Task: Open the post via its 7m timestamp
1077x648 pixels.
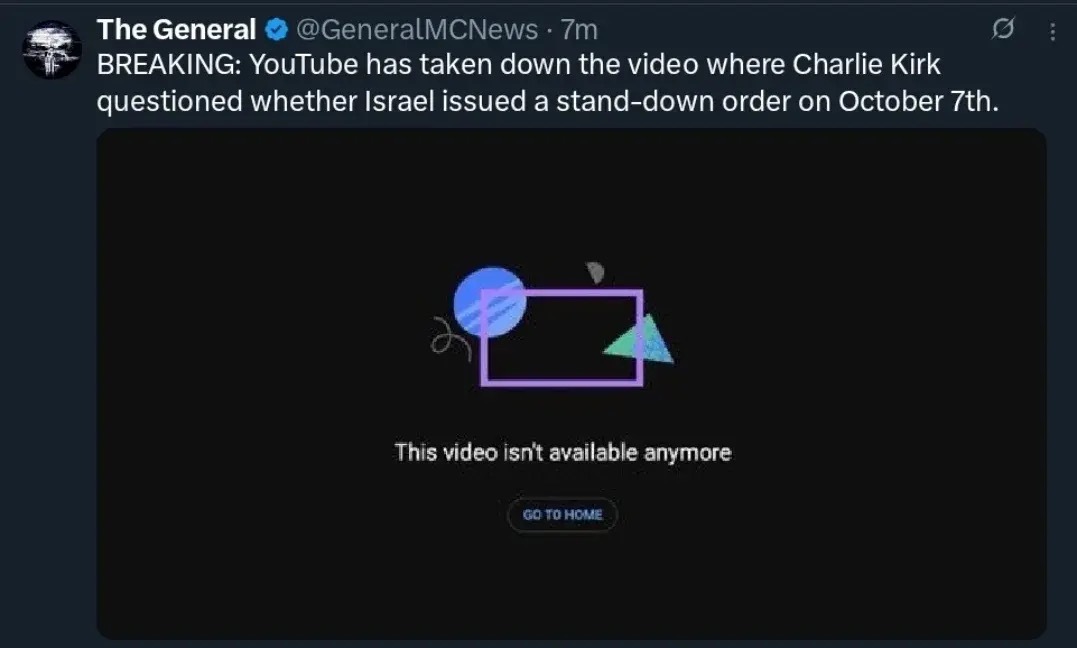Action: click(x=579, y=30)
